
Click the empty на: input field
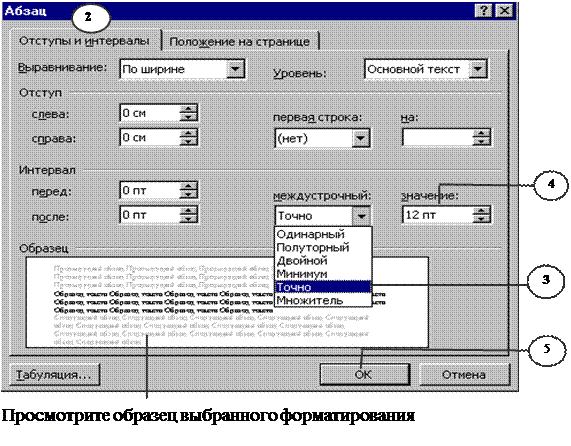438,138
